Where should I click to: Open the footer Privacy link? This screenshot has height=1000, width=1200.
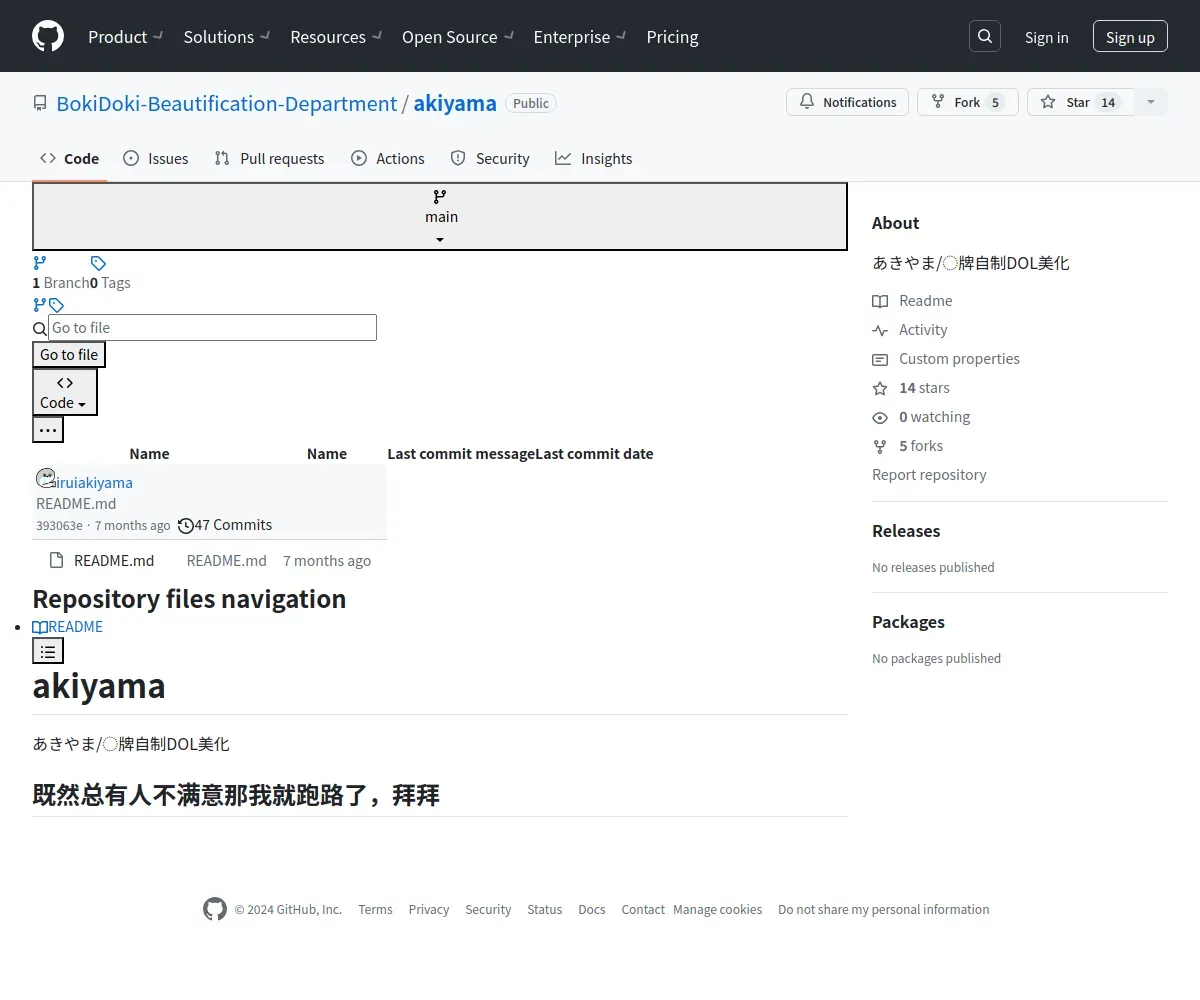[x=429, y=909]
